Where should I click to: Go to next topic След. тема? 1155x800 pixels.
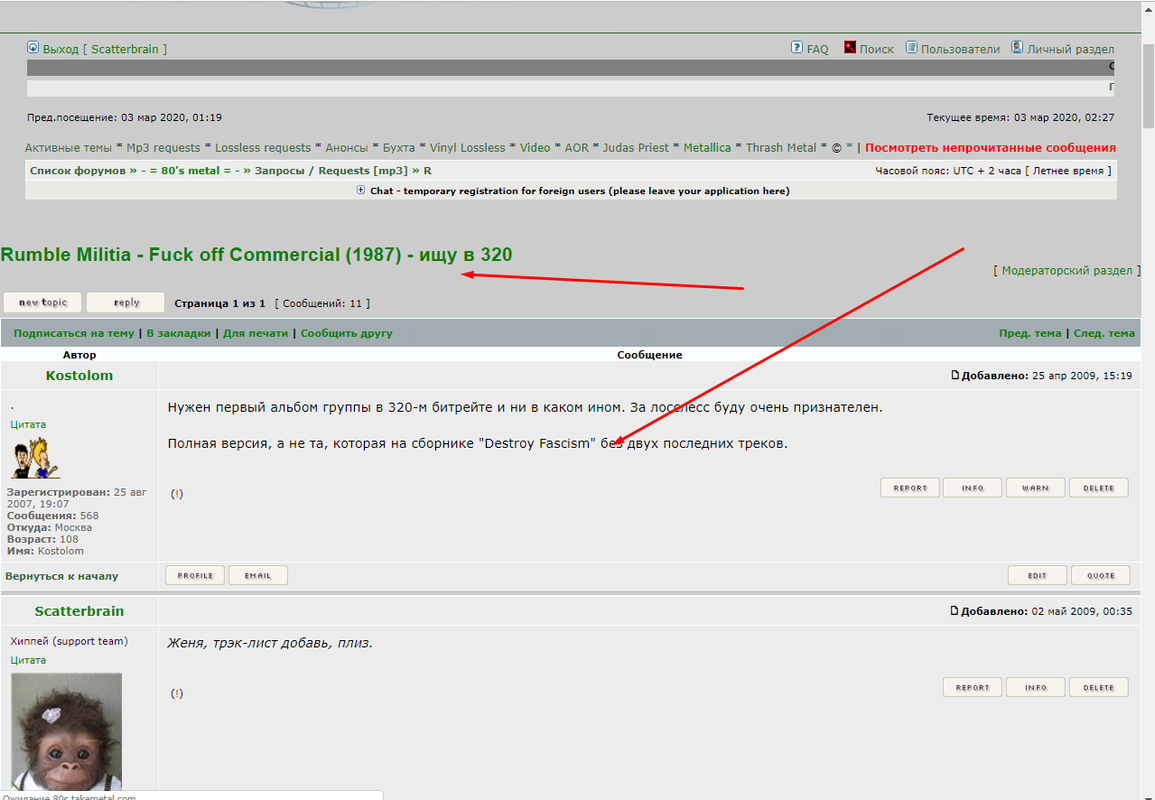click(x=1104, y=333)
